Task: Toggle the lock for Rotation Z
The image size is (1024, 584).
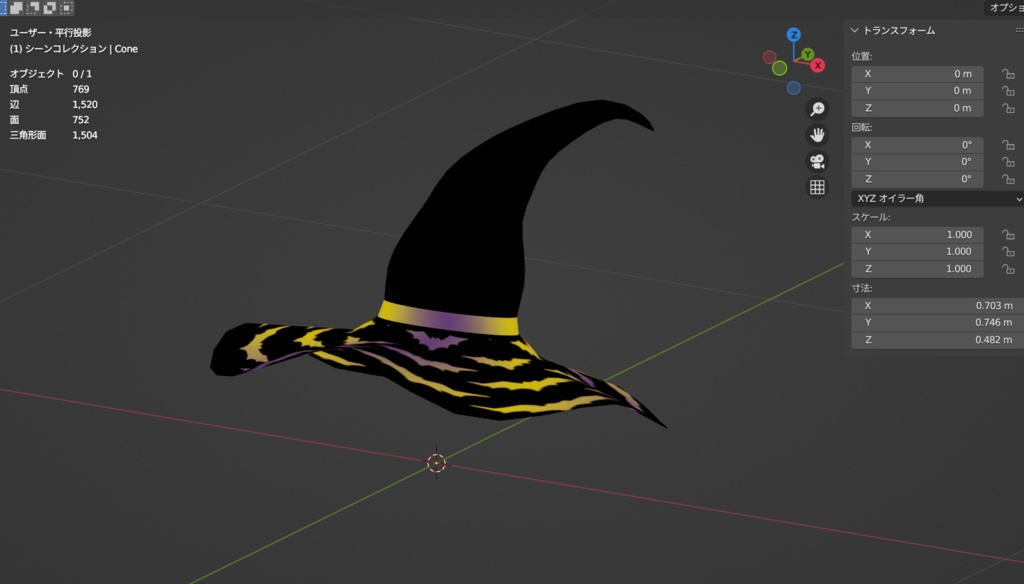Action: tap(1008, 178)
